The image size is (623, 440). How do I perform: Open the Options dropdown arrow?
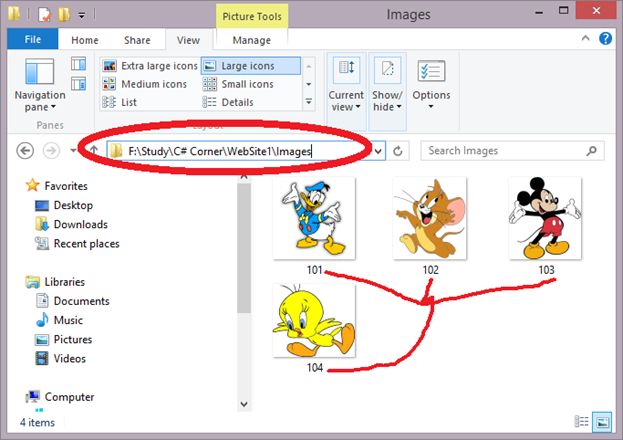[431, 106]
